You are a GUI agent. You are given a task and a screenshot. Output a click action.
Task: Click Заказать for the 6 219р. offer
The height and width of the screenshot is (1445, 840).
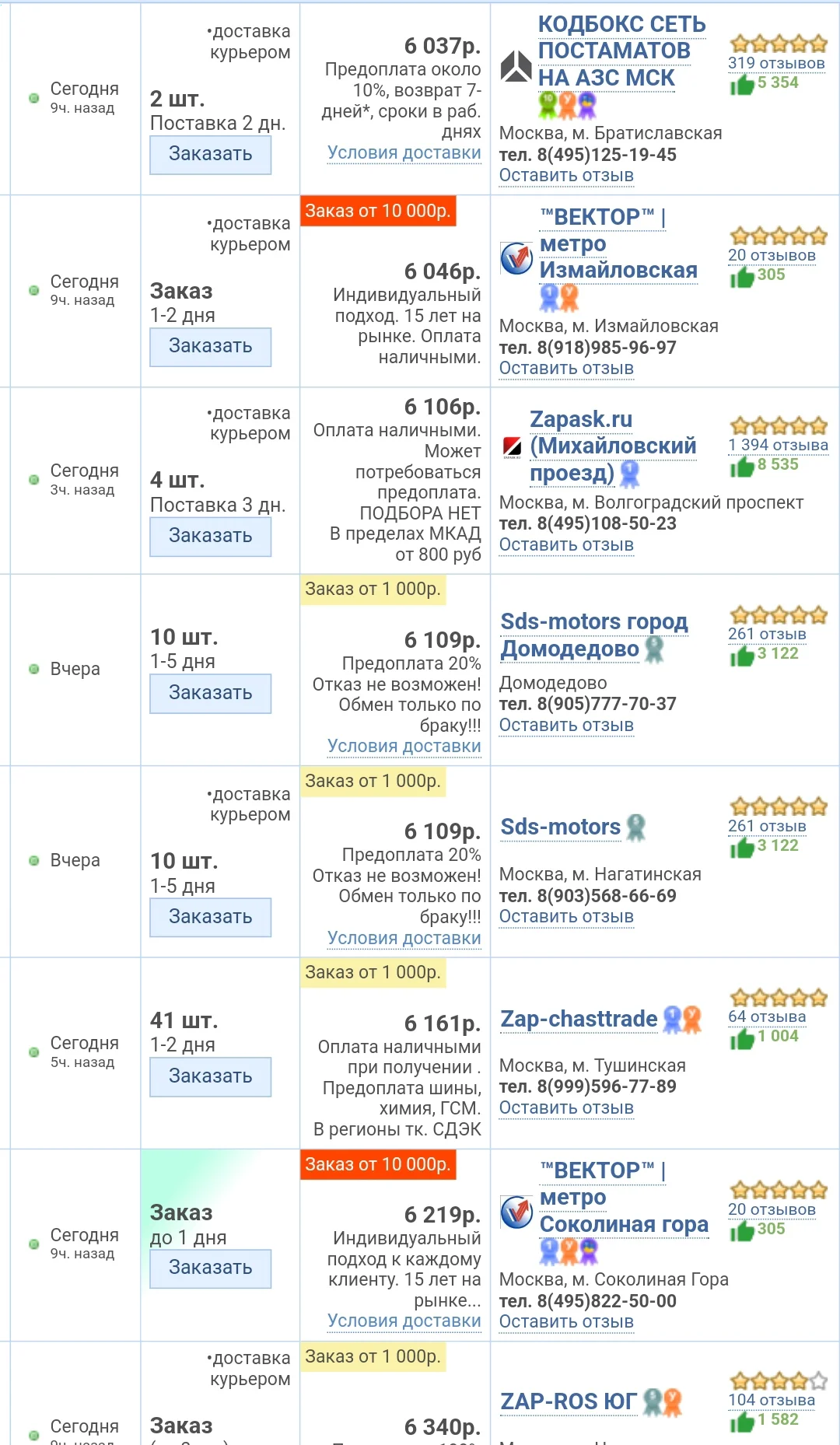pos(211,1268)
